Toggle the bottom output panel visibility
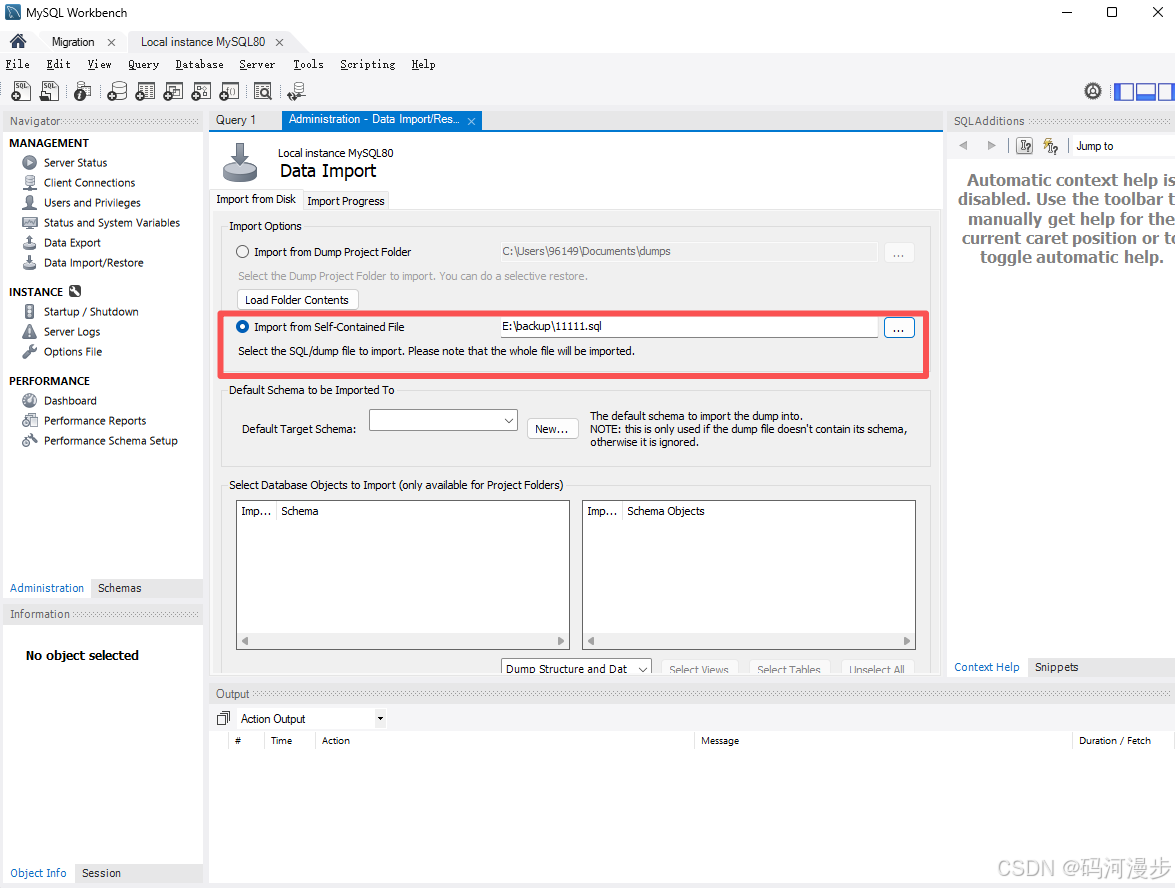This screenshot has height=888, width=1175. [1146, 91]
